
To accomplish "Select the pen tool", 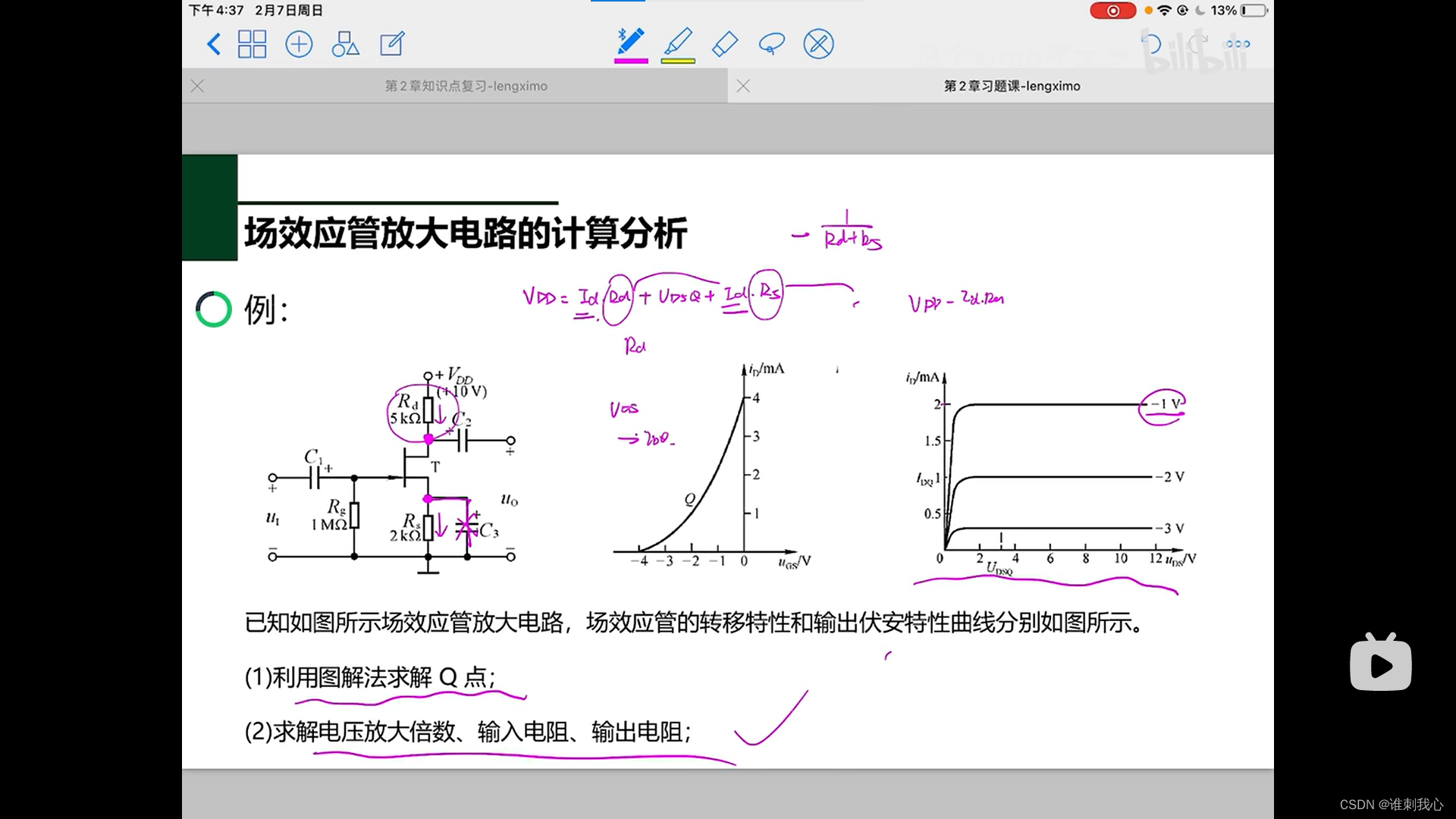I will click(630, 41).
